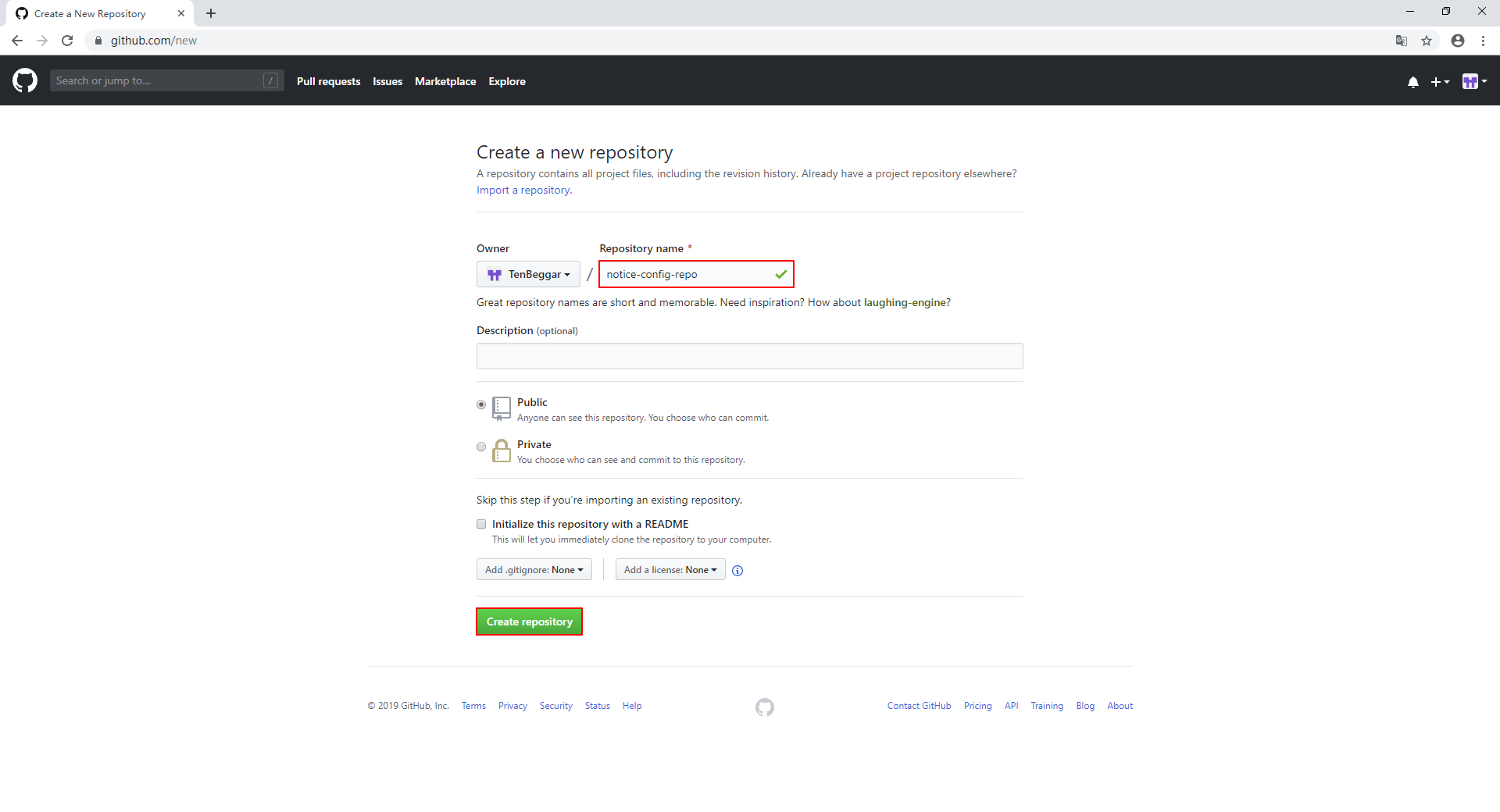
Task: Open Marketplace from the top navigation
Action: (445, 81)
